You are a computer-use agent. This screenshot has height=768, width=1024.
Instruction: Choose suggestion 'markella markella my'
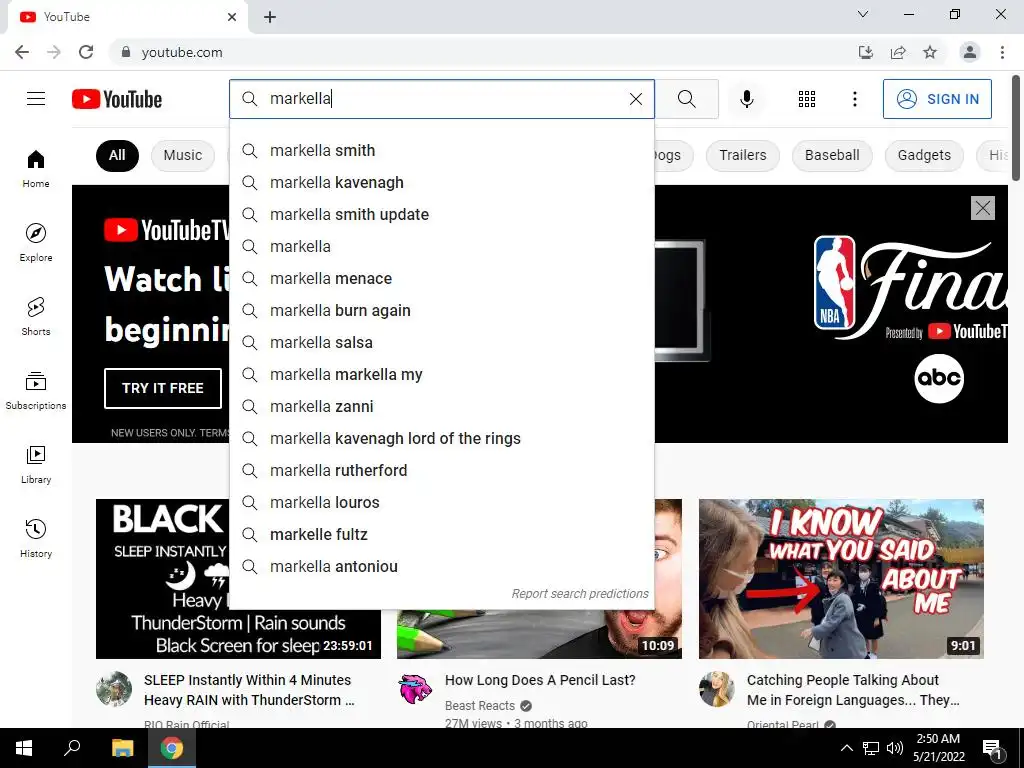[442, 375]
